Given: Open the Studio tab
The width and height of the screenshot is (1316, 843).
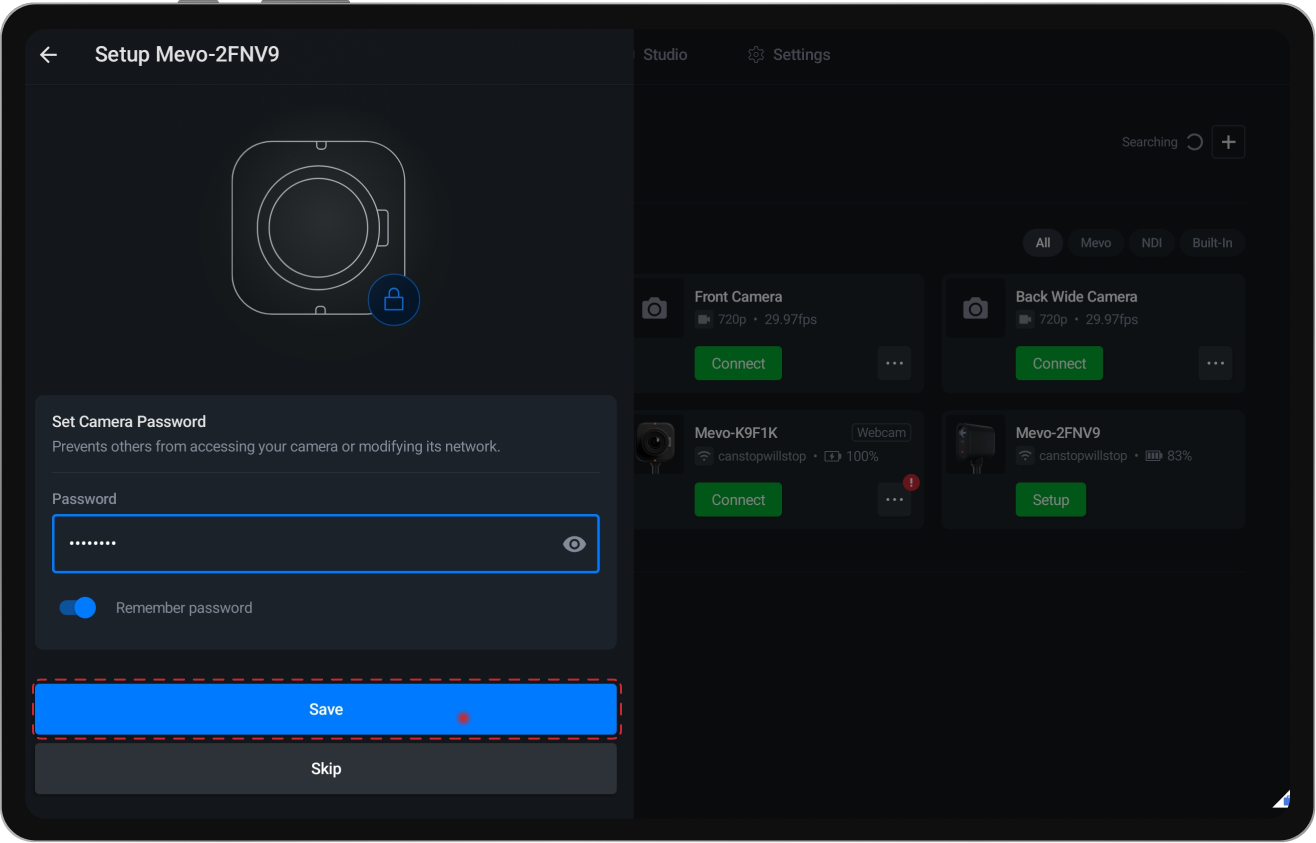Looking at the screenshot, I should 665,55.
